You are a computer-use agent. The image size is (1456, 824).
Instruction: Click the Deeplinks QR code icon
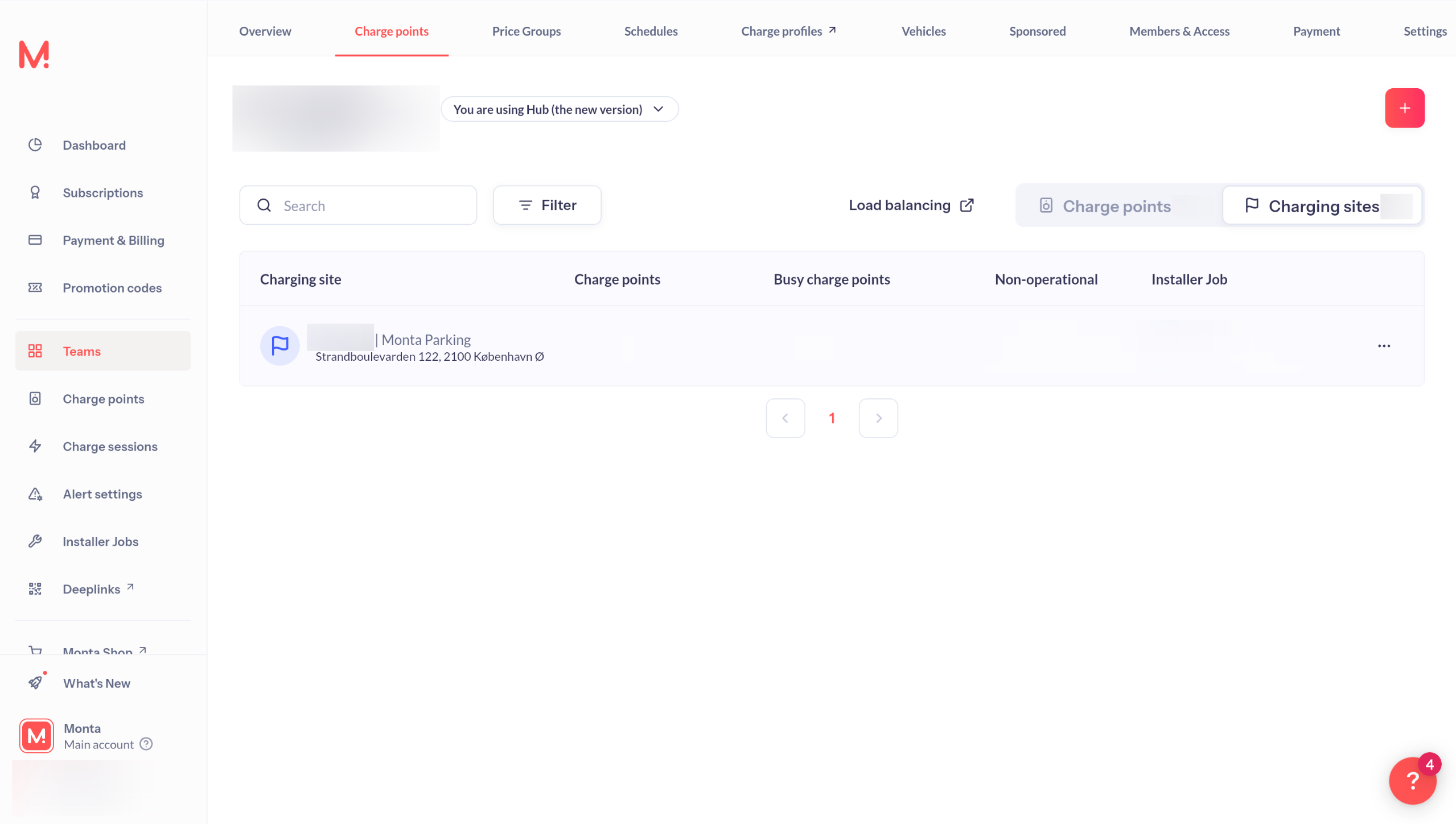(35, 589)
